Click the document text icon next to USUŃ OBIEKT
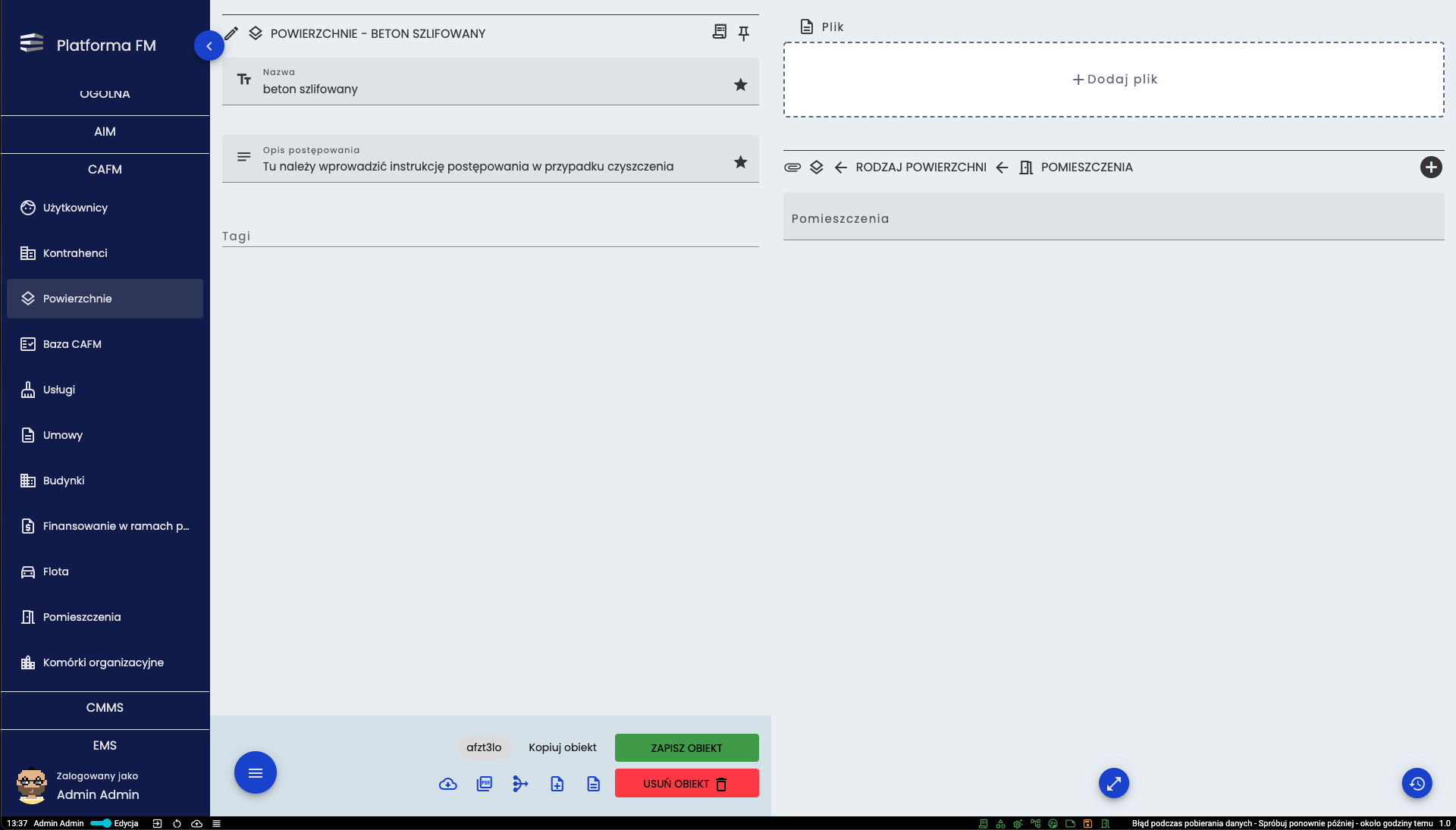1456x830 pixels. point(594,784)
